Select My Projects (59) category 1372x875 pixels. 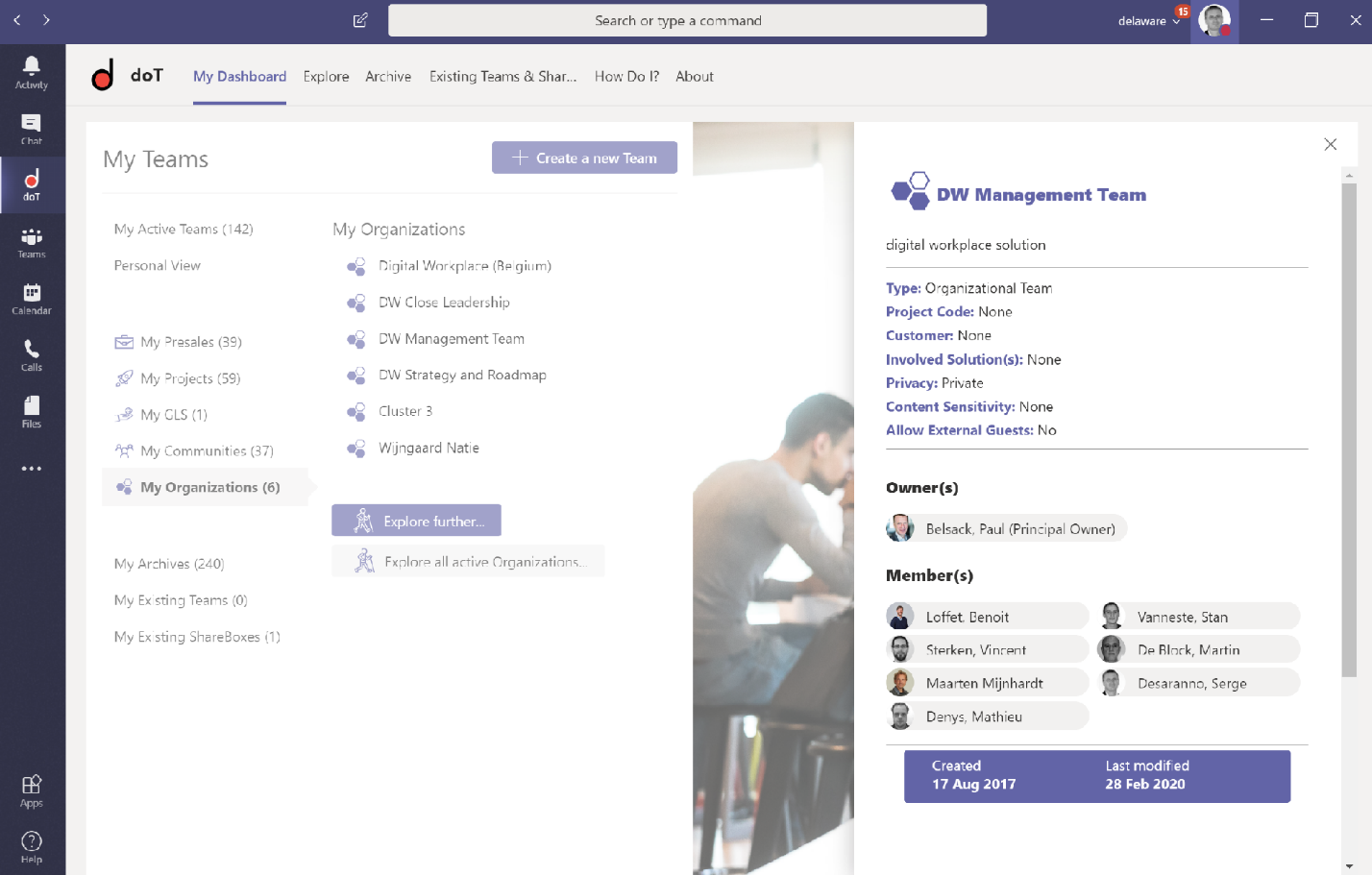point(190,378)
